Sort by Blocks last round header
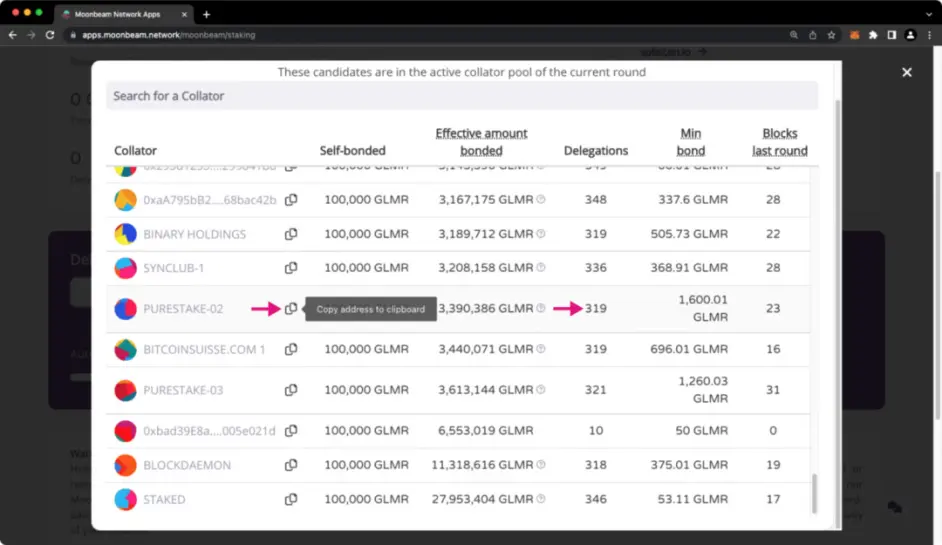942x545 pixels. [x=780, y=142]
